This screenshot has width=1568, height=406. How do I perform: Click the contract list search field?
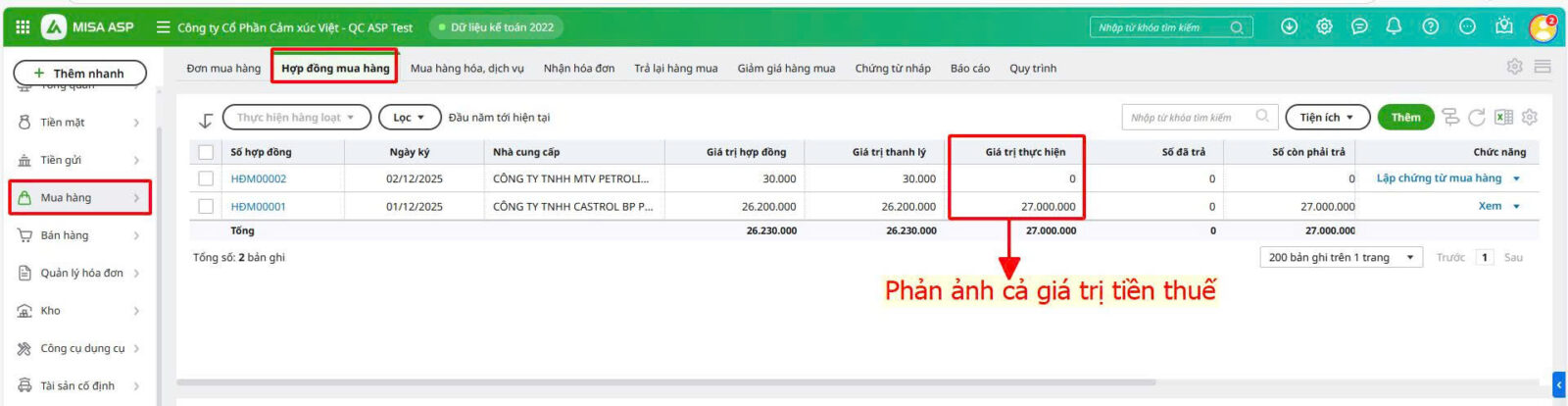tap(1191, 118)
